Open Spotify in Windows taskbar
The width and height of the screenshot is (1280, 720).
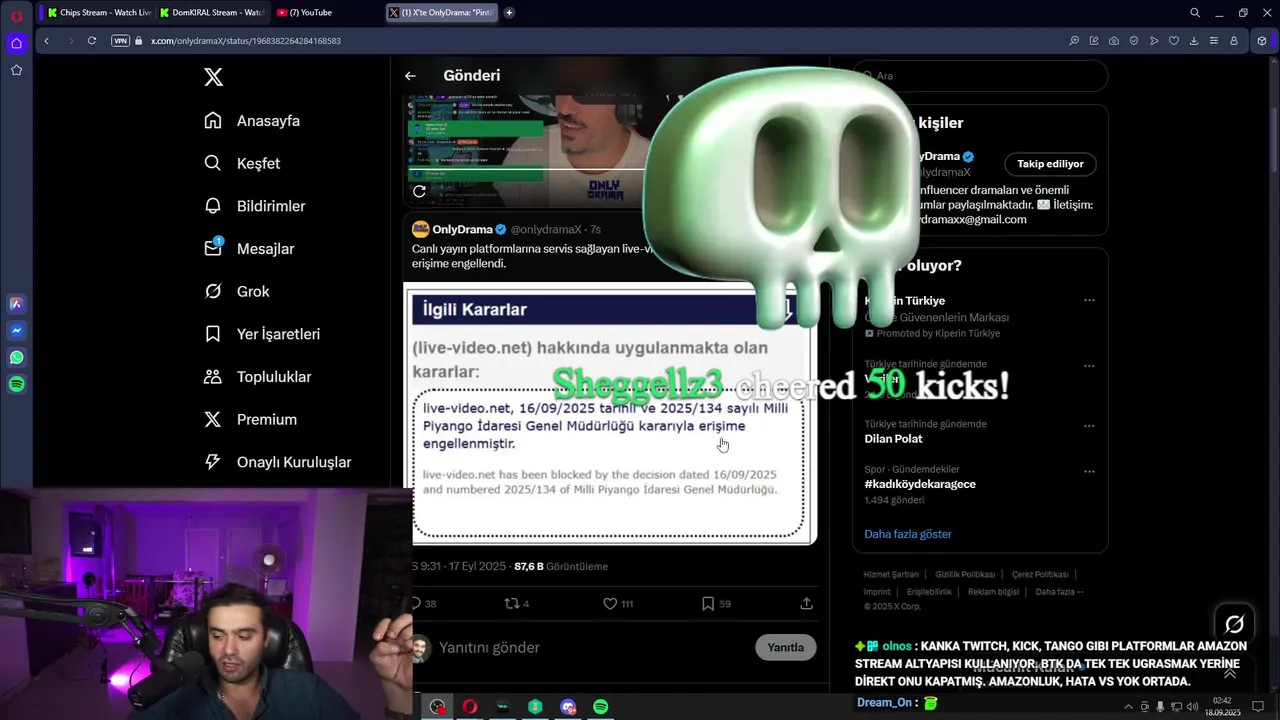[x=601, y=707]
